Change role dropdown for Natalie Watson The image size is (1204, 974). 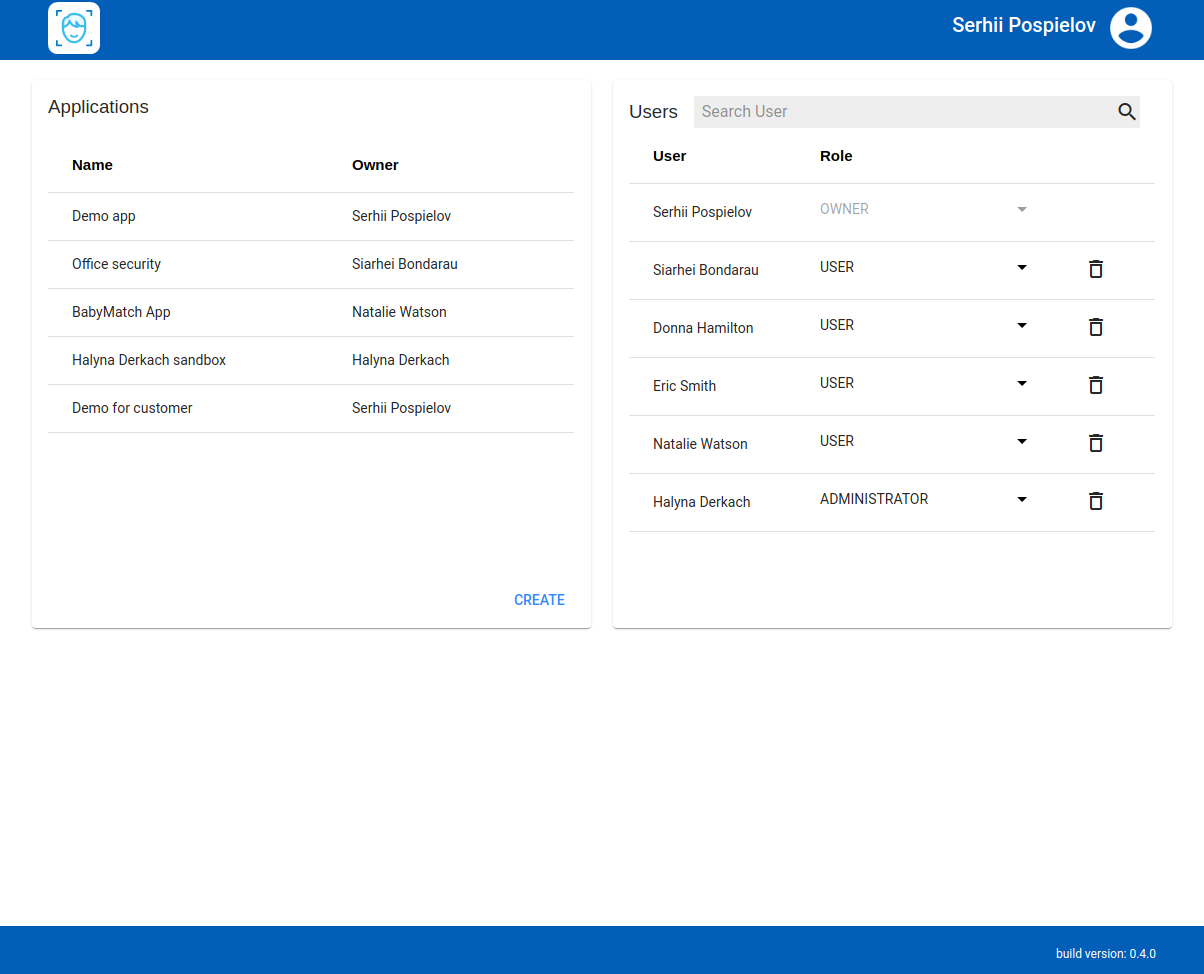click(924, 442)
